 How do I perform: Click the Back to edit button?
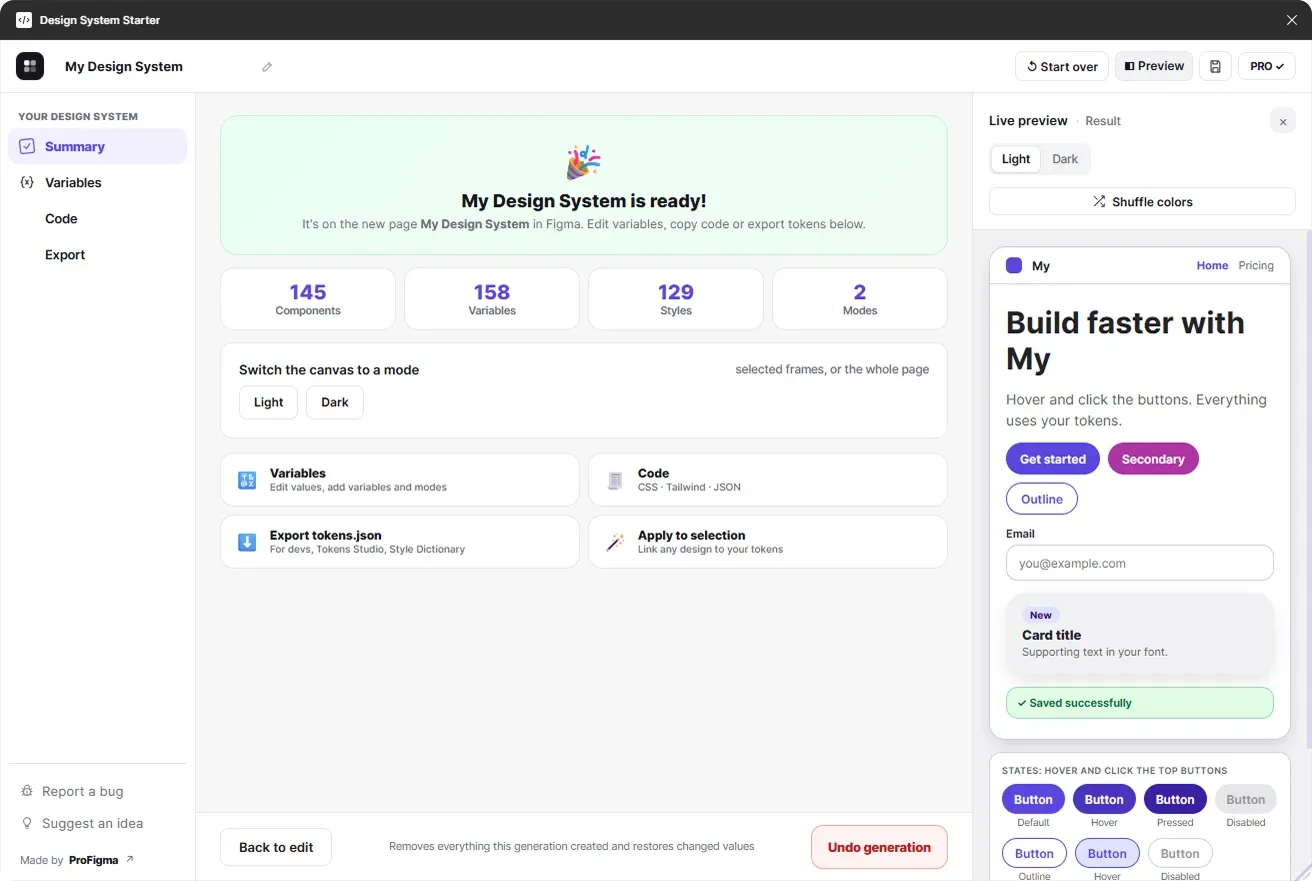click(x=276, y=847)
